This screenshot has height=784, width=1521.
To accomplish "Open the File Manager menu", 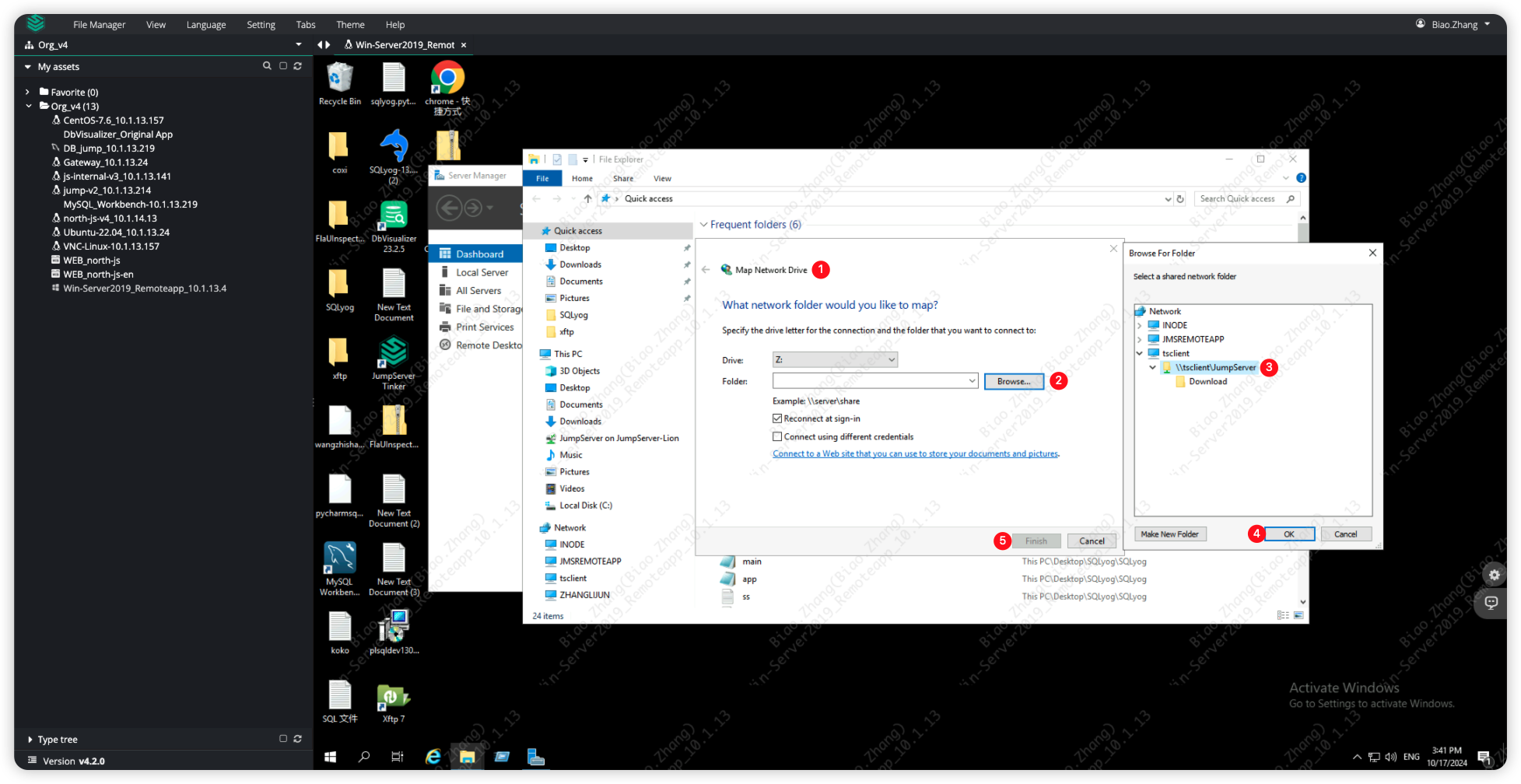I will [x=99, y=25].
